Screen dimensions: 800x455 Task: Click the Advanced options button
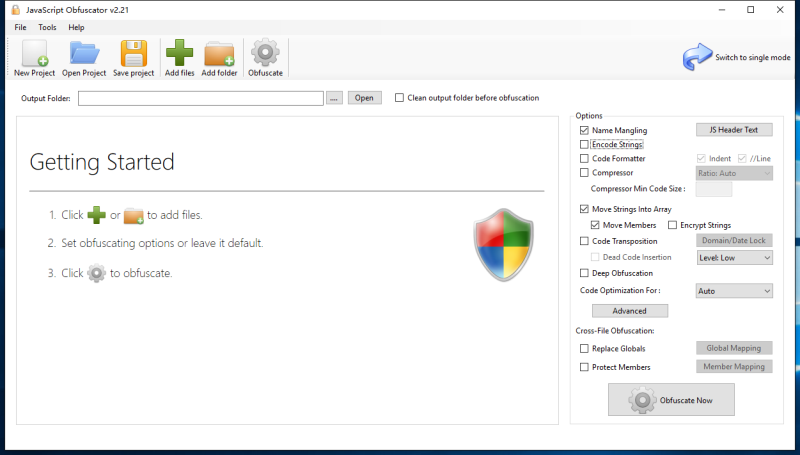[x=629, y=311]
